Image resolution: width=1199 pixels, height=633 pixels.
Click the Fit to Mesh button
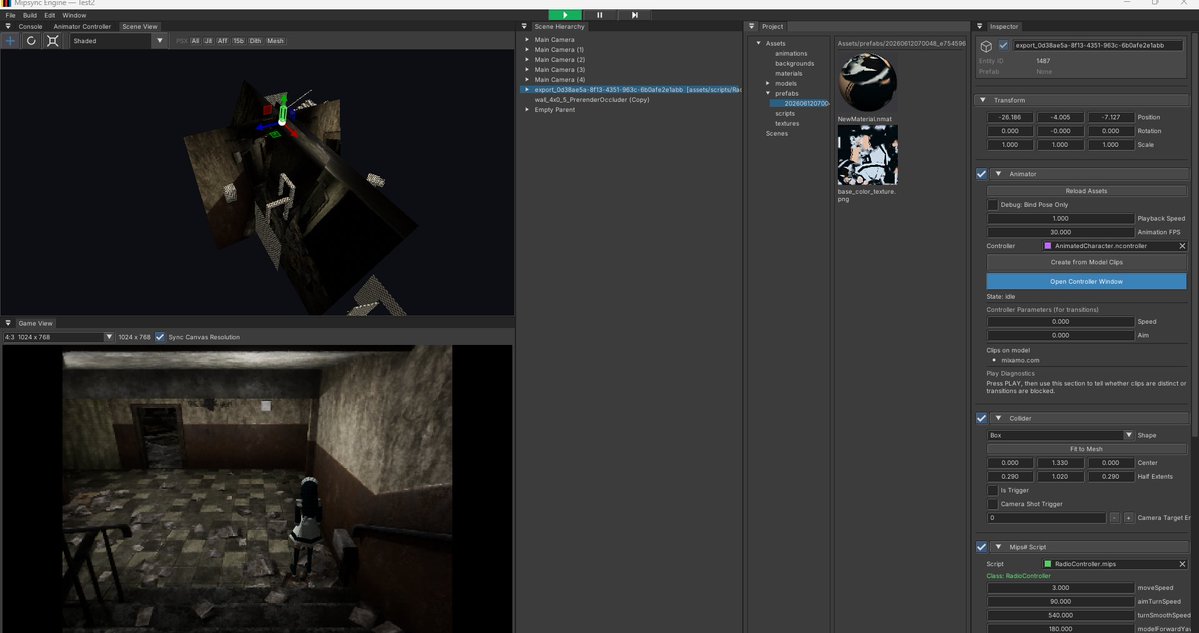click(1087, 449)
